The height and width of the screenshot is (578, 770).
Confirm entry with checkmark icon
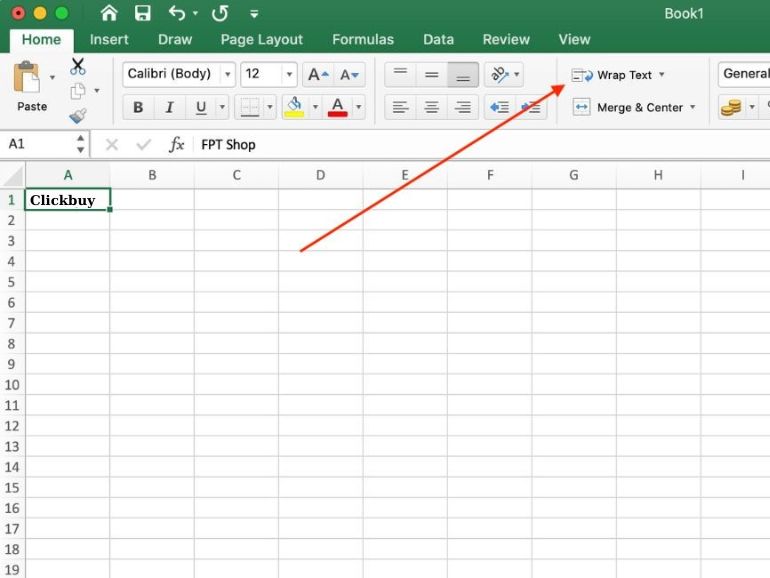[144, 144]
